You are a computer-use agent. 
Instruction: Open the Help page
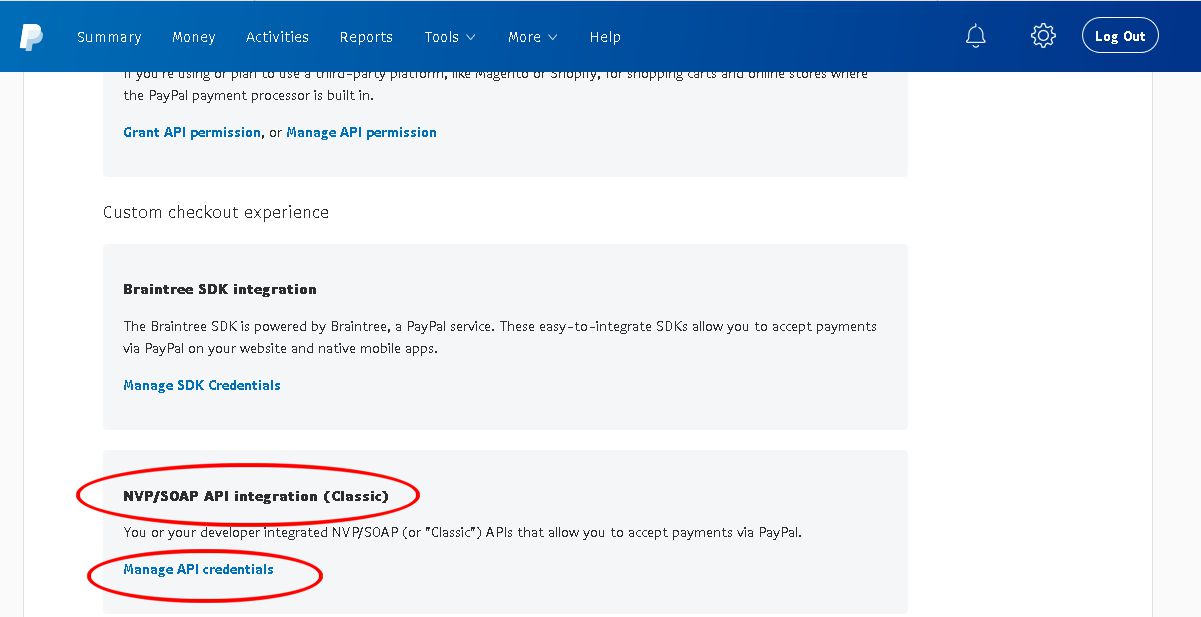click(605, 37)
